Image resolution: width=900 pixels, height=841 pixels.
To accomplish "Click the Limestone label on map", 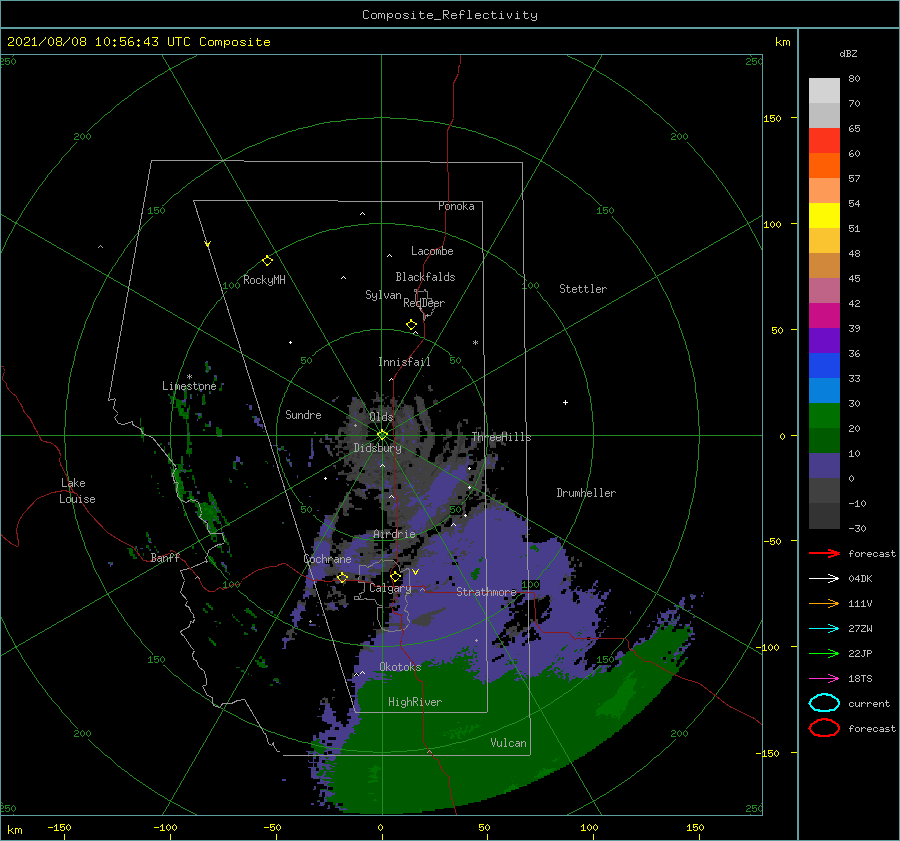I will pyautogui.click(x=189, y=386).
